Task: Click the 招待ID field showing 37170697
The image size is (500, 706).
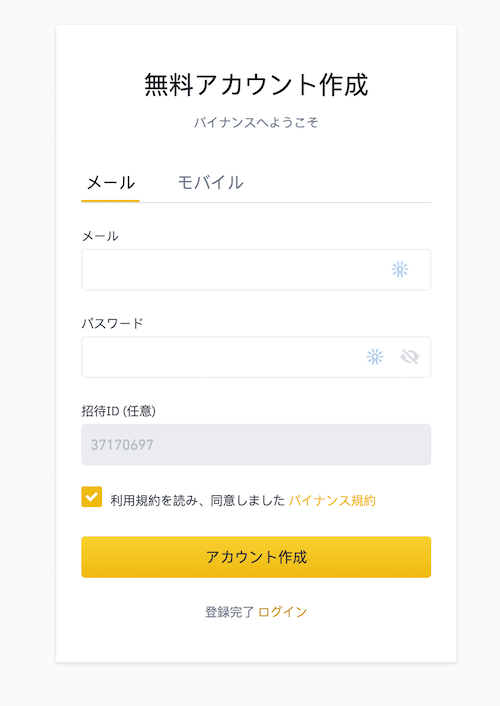Action: click(256, 444)
